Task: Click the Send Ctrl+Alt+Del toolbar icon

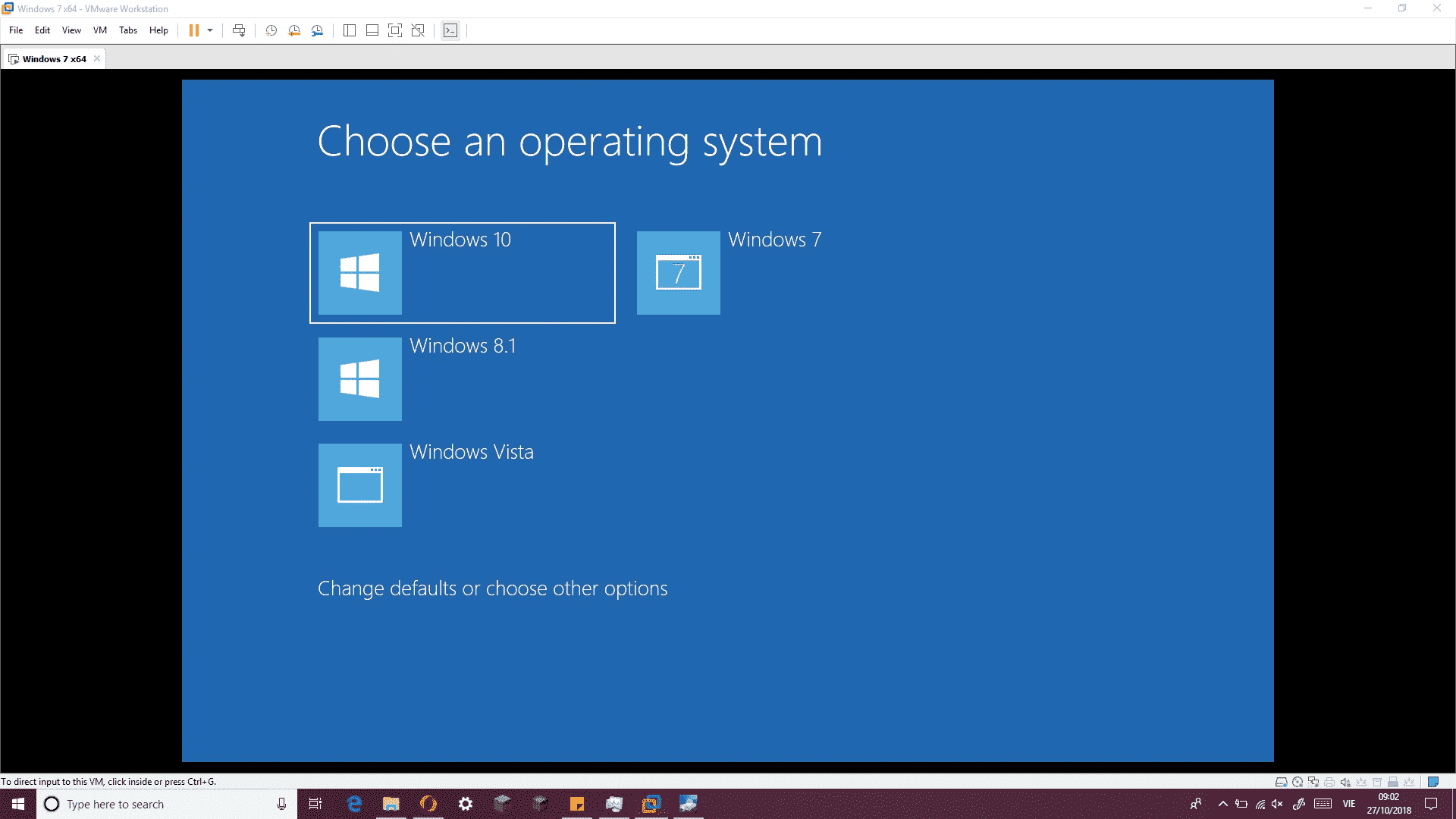Action: pos(239,30)
